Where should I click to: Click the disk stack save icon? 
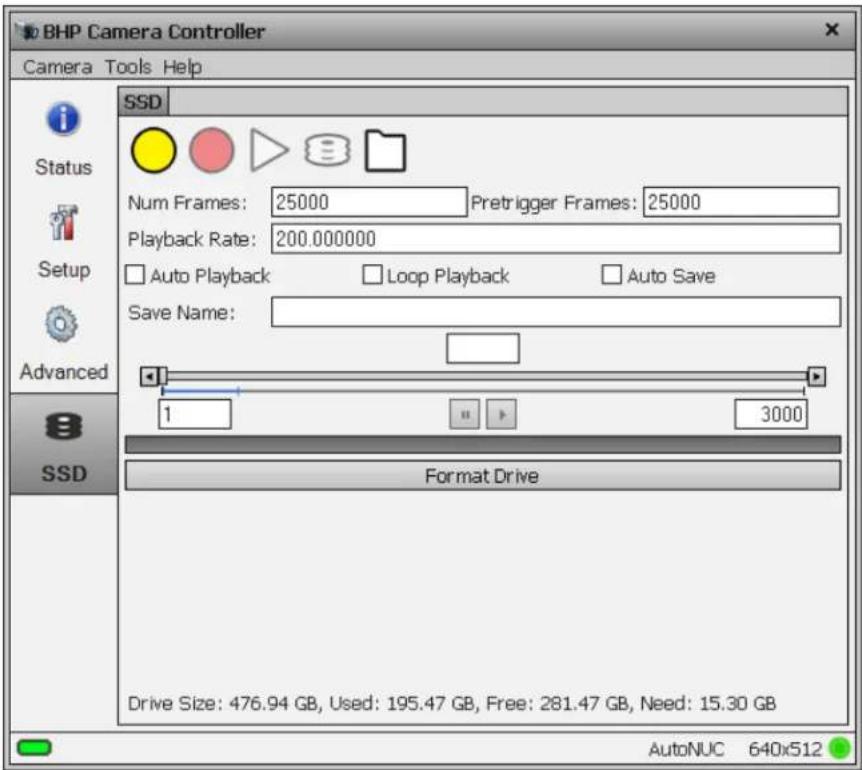pyautogui.click(x=327, y=150)
